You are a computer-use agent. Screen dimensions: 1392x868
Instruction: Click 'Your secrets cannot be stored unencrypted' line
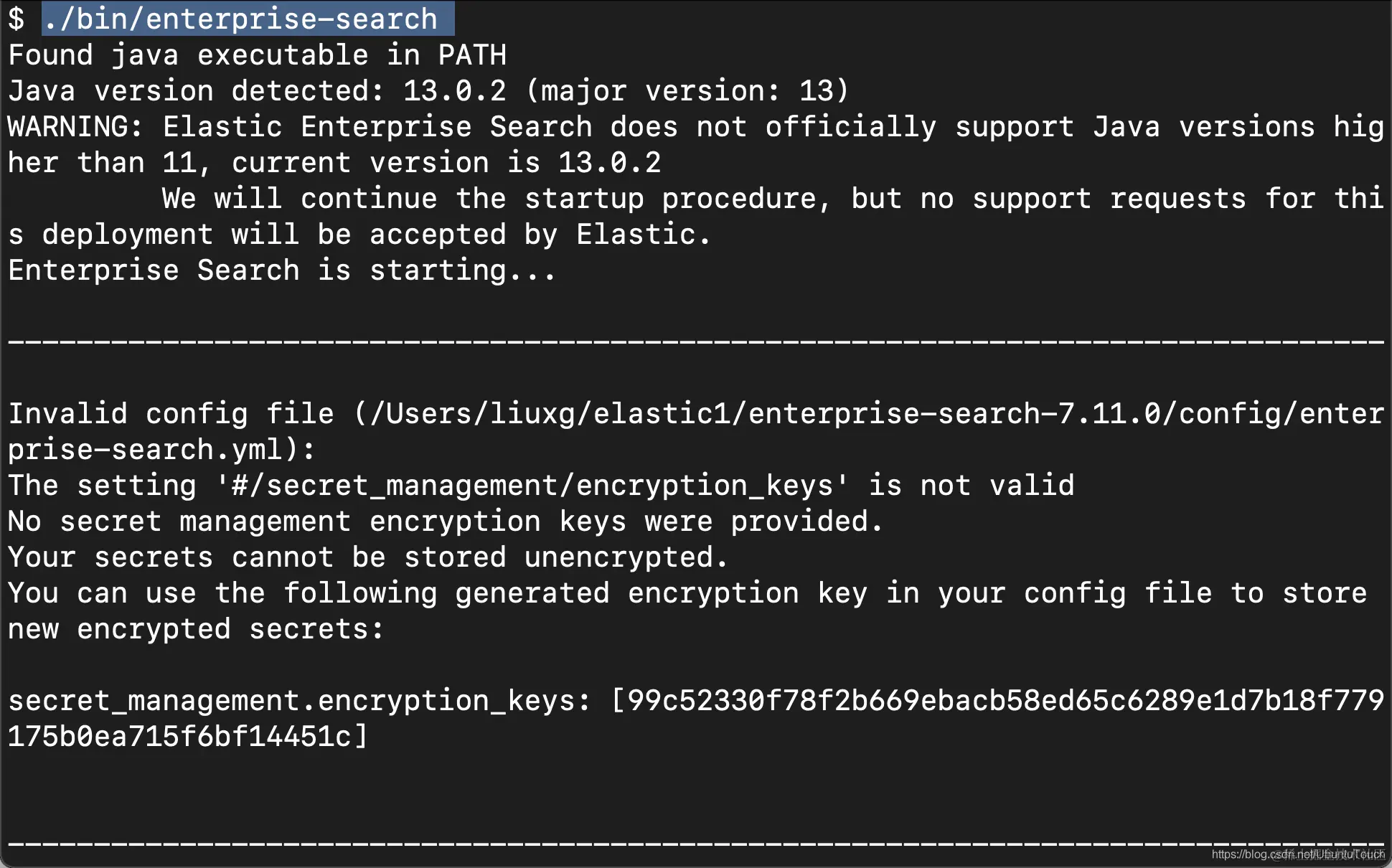(368, 557)
